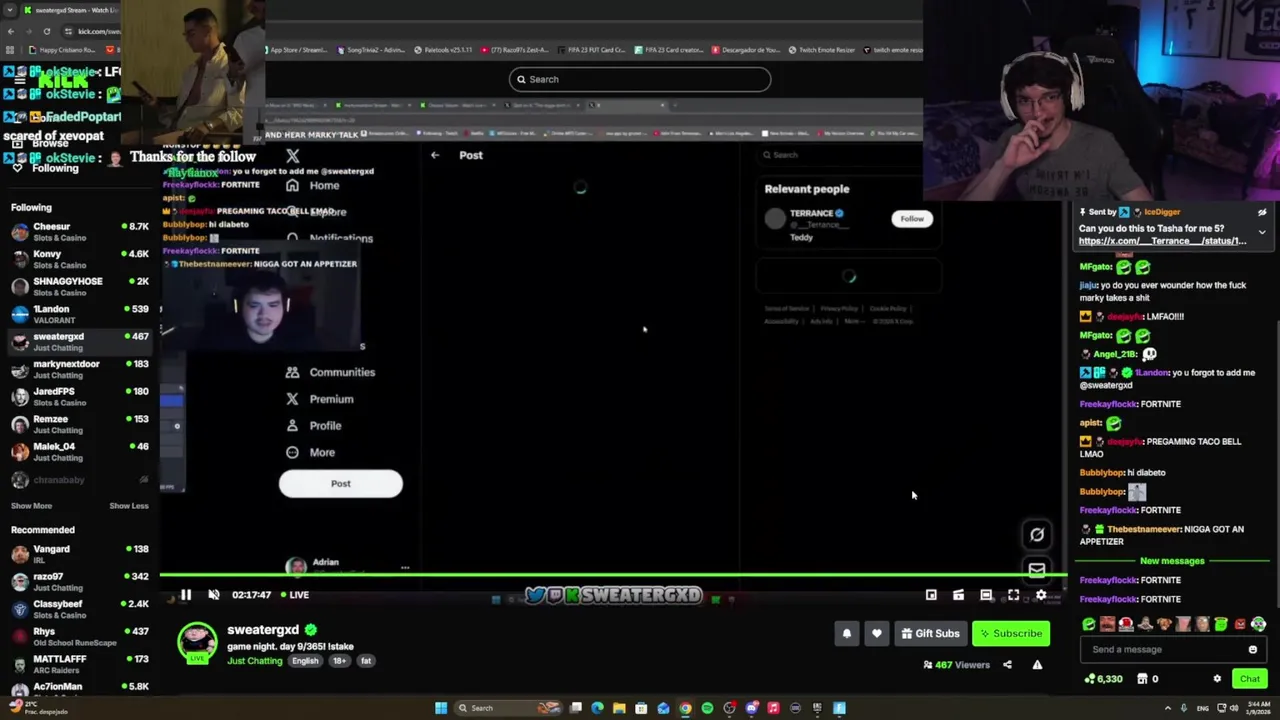
Task: Open the emote picker in chat input
Action: 1252,650
